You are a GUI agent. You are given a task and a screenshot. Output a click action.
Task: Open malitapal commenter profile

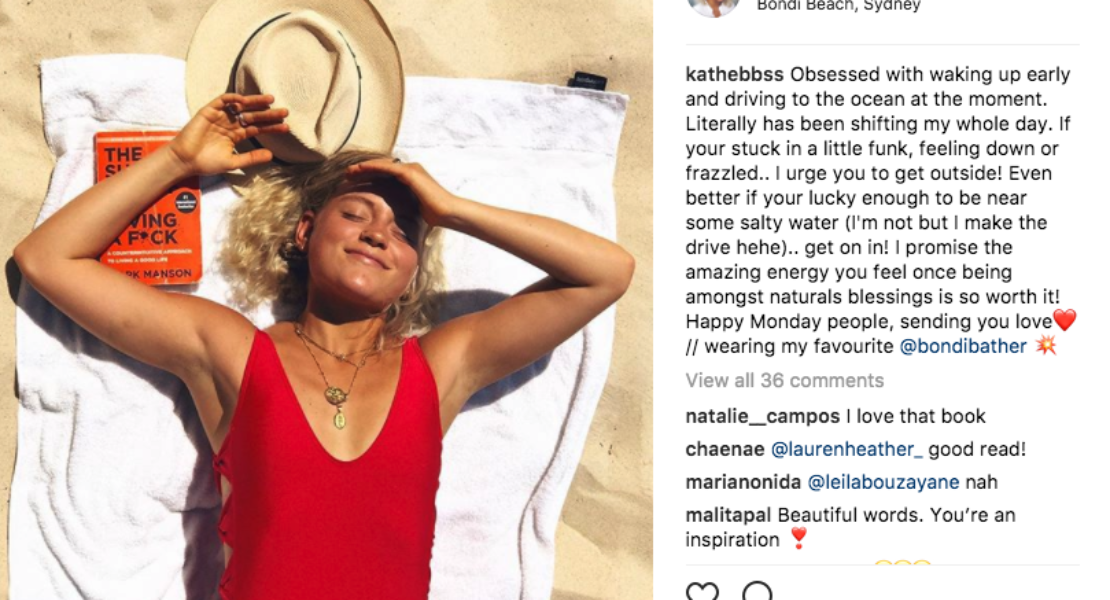(728, 515)
